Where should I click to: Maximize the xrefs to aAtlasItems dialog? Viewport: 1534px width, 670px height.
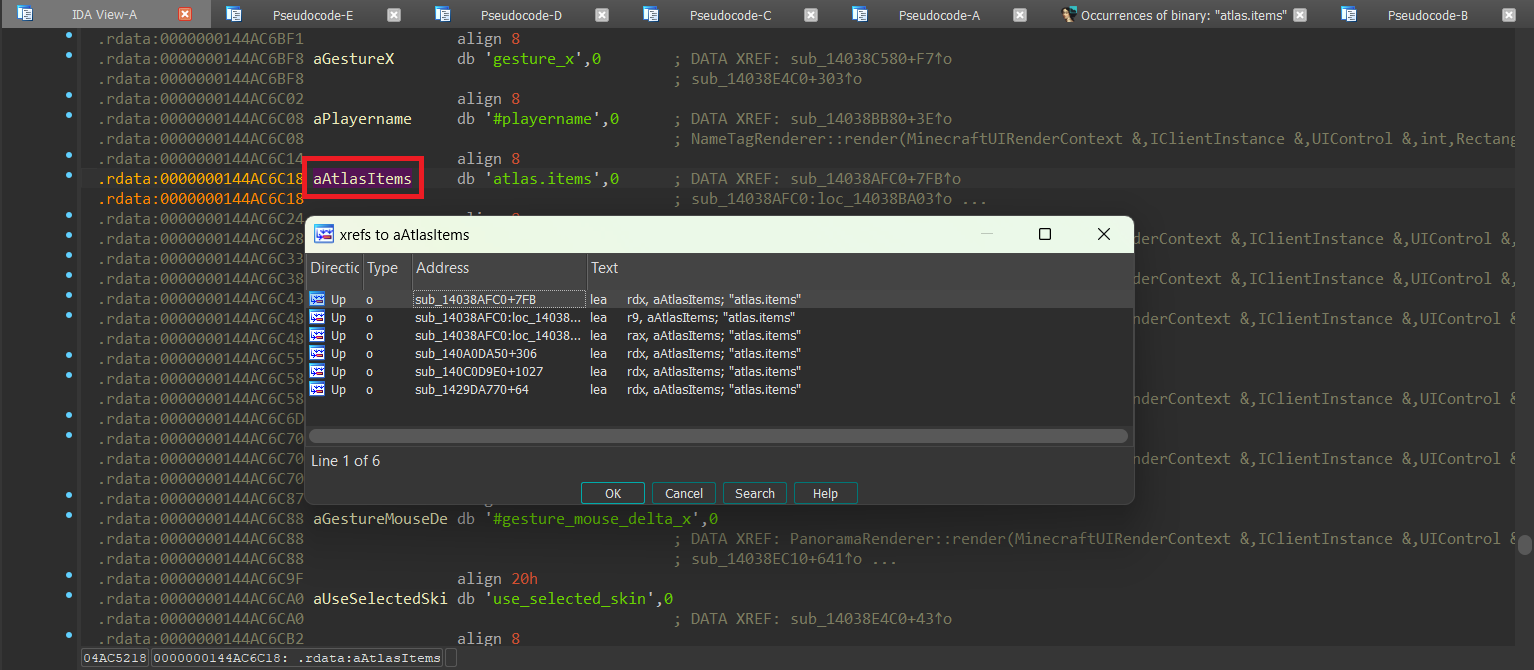tap(1045, 234)
